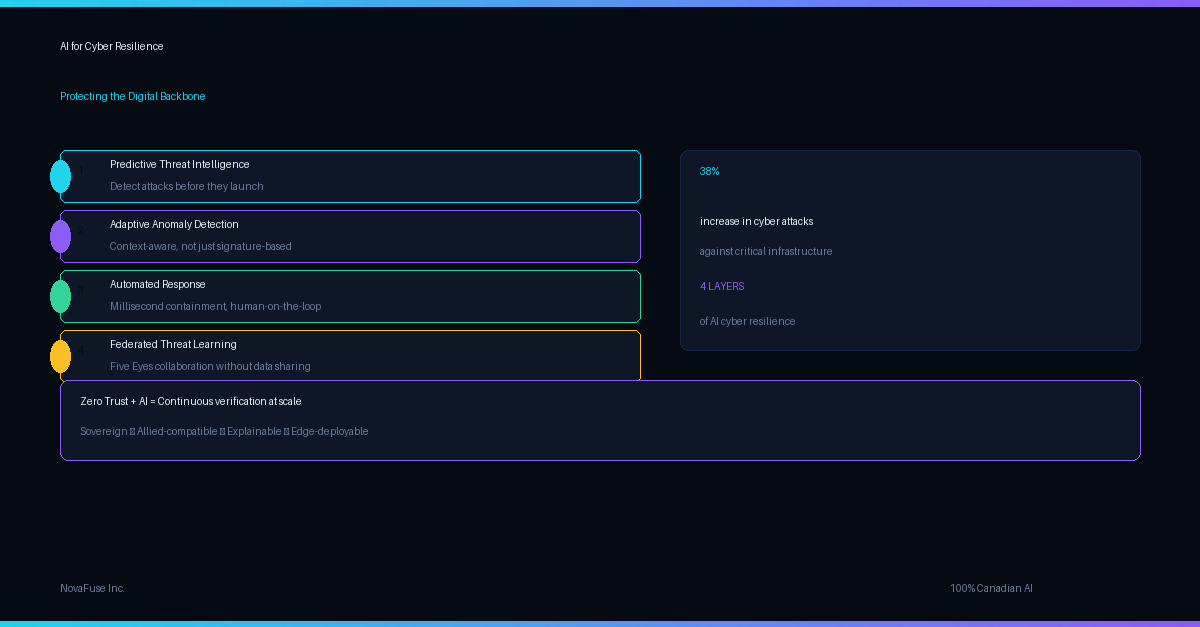Click the purple circle beside Adaptive Anomaly Detection

(61, 236)
